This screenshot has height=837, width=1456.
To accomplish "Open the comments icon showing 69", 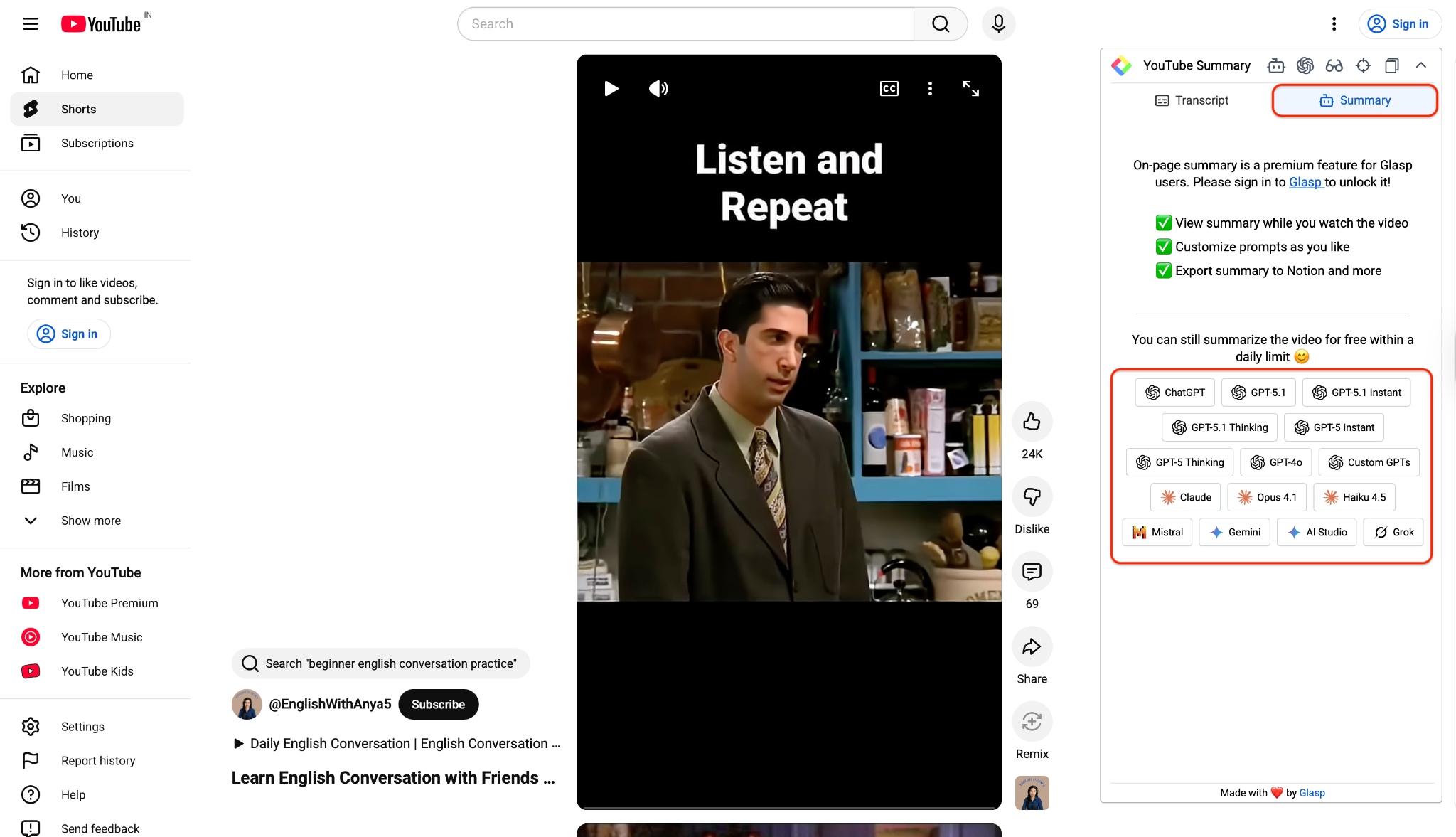I will click(1032, 572).
